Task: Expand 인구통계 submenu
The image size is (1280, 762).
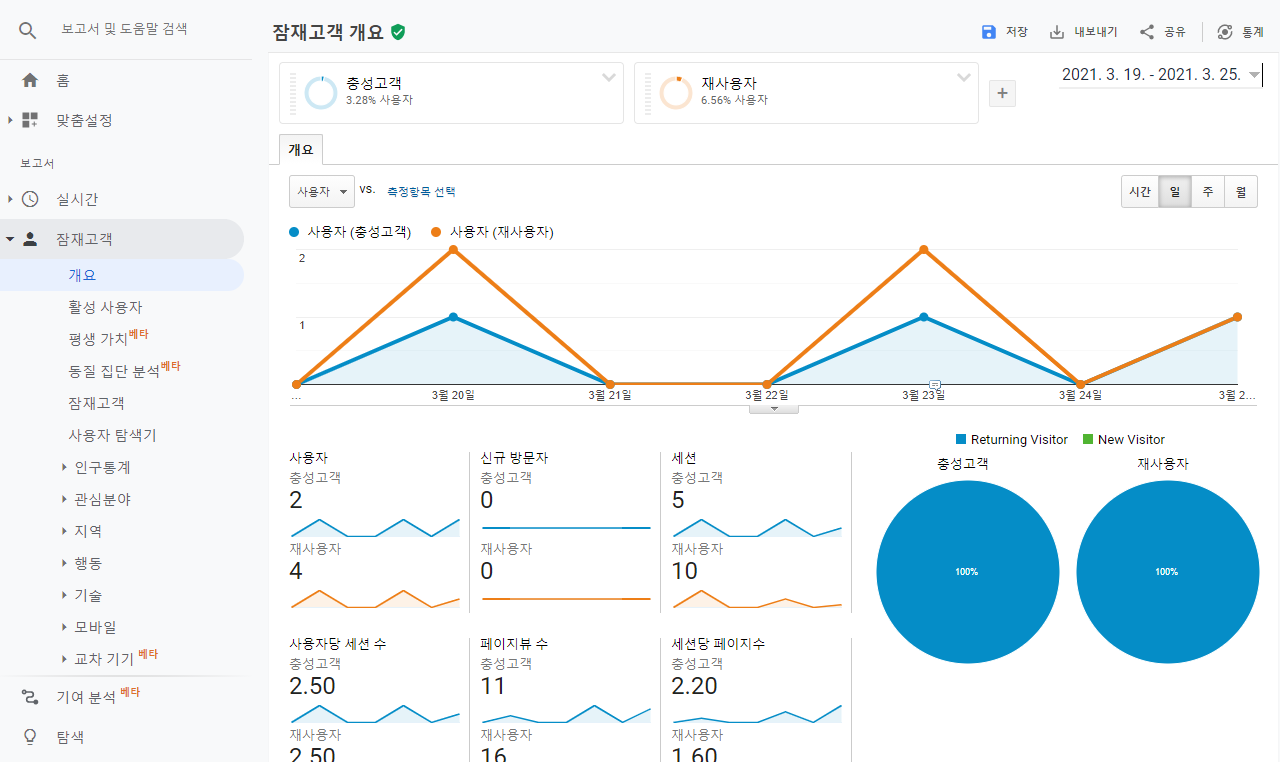Action: point(64,467)
